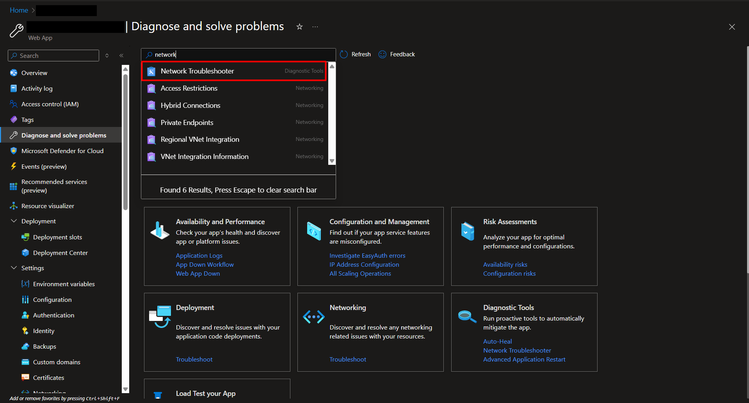Collapse the Settings section chevron
749x403 pixels.
tap(13, 268)
